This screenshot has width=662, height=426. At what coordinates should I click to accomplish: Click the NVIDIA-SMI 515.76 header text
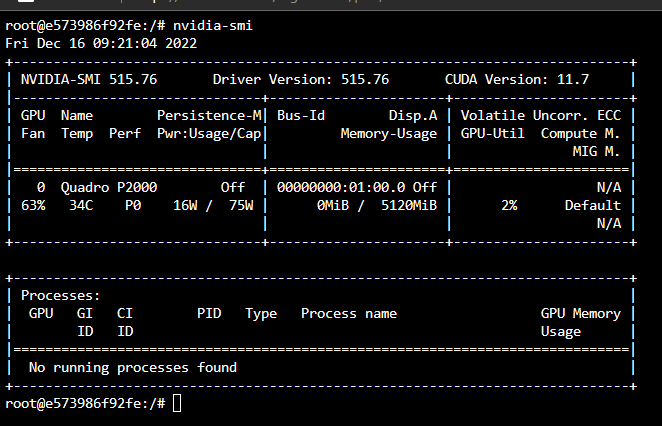[x=89, y=79]
